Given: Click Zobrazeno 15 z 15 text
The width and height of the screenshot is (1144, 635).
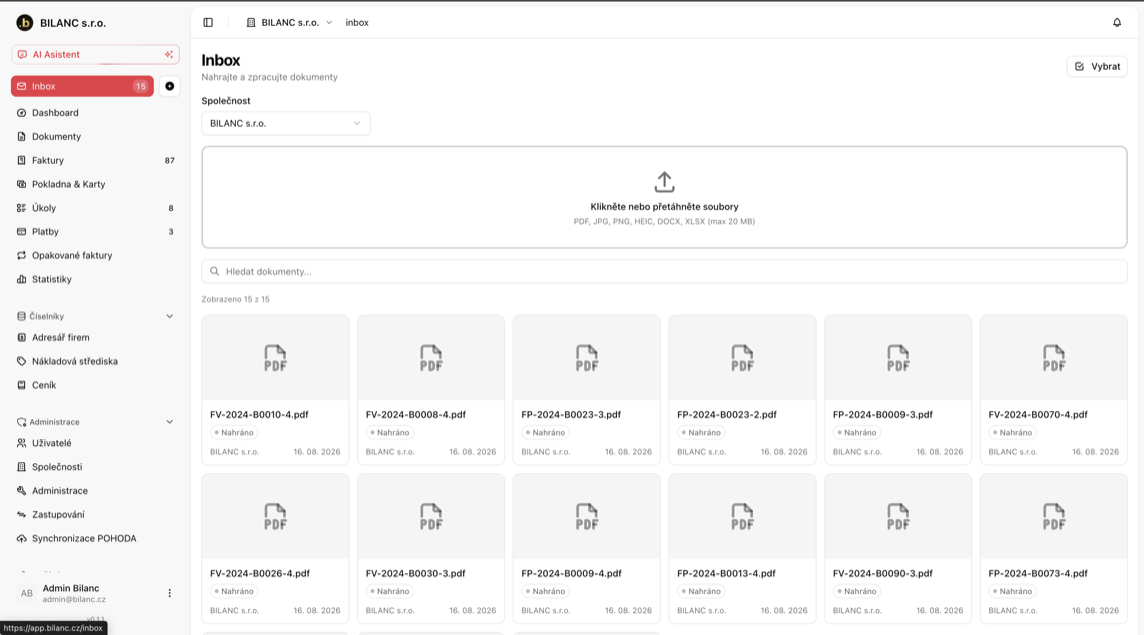Looking at the screenshot, I should click(236, 299).
